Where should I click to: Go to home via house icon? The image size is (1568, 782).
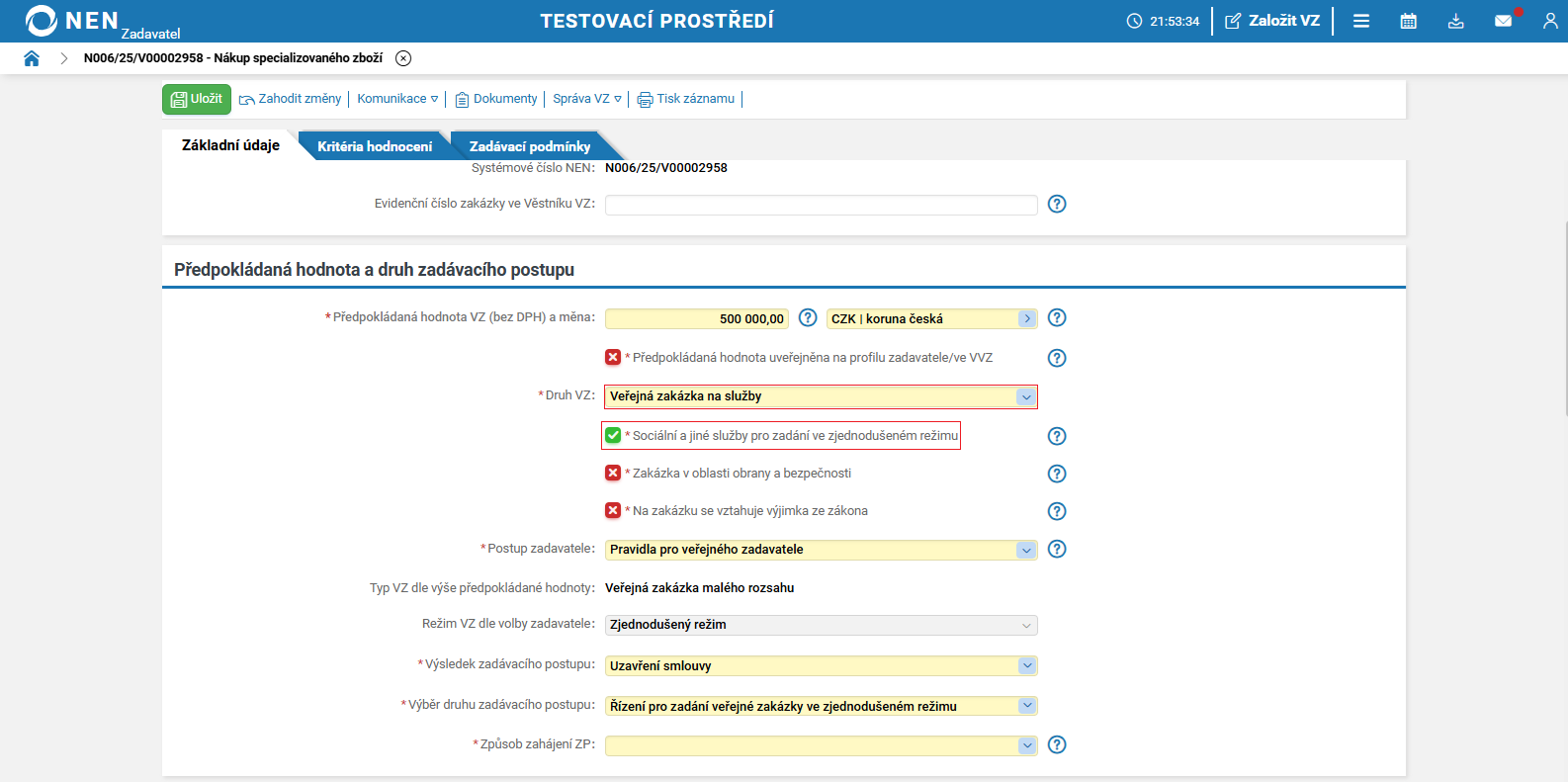[32, 58]
